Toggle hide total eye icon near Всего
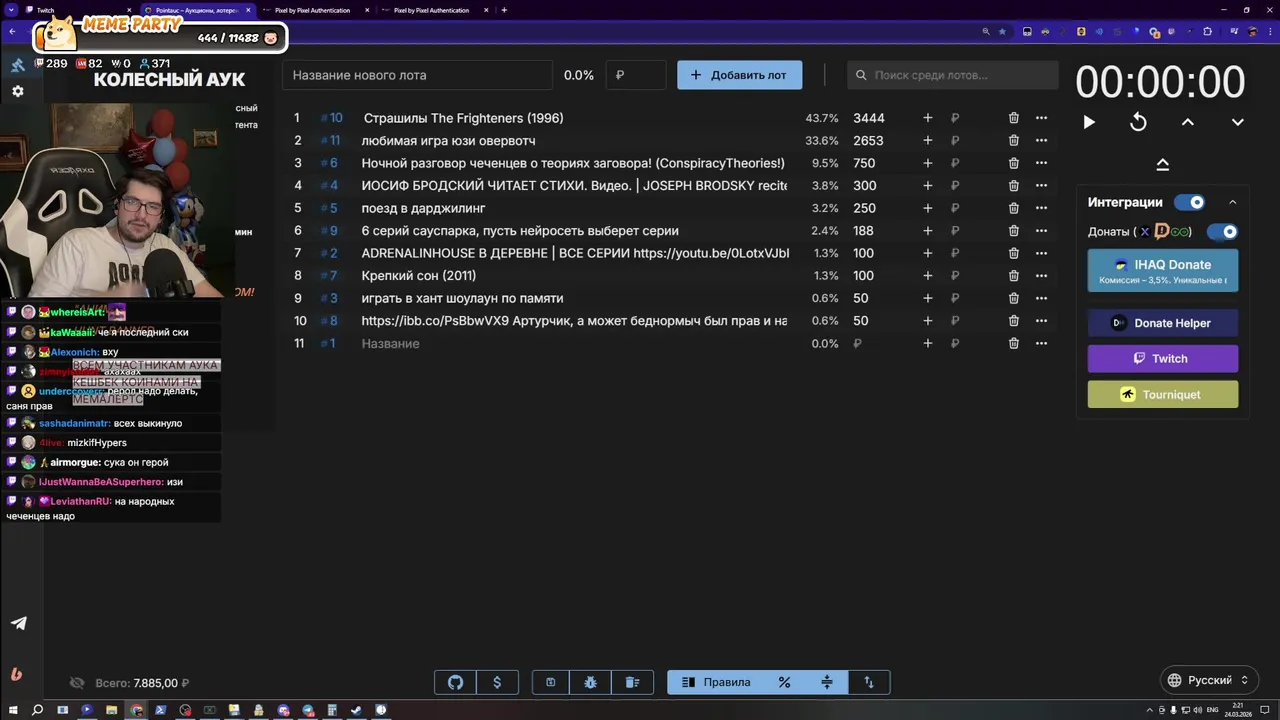Image resolution: width=1280 pixels, height=720 pixels. point(77,683)
